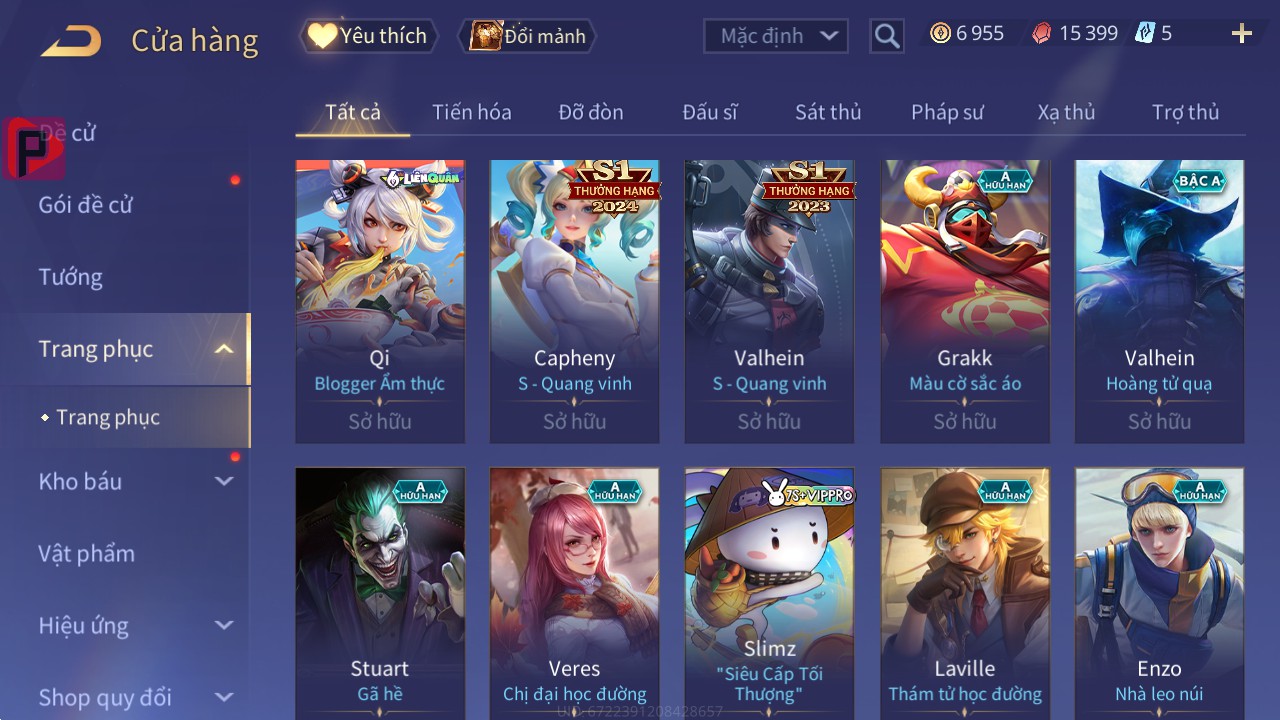Open Đổi mảnh chest icon
The height and width of the screenshot is (720, 1280).
click(486, 36)
